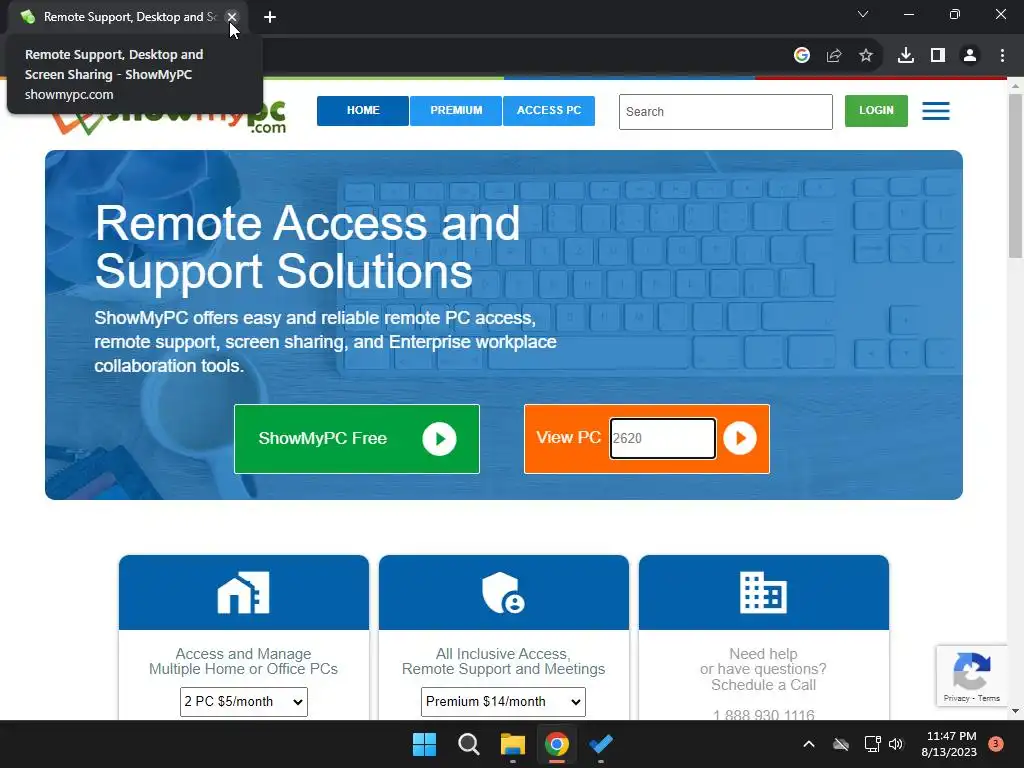The image size is (1024, 768).
Task: Click 'All Inclusive Access' card text
Action: 503,662
